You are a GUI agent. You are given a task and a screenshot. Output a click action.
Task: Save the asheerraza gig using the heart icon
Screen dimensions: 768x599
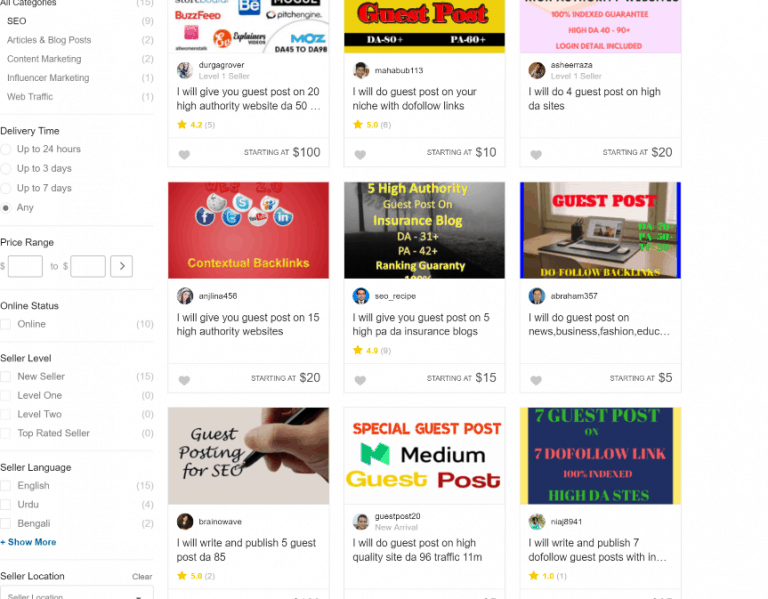click(536, 155)
